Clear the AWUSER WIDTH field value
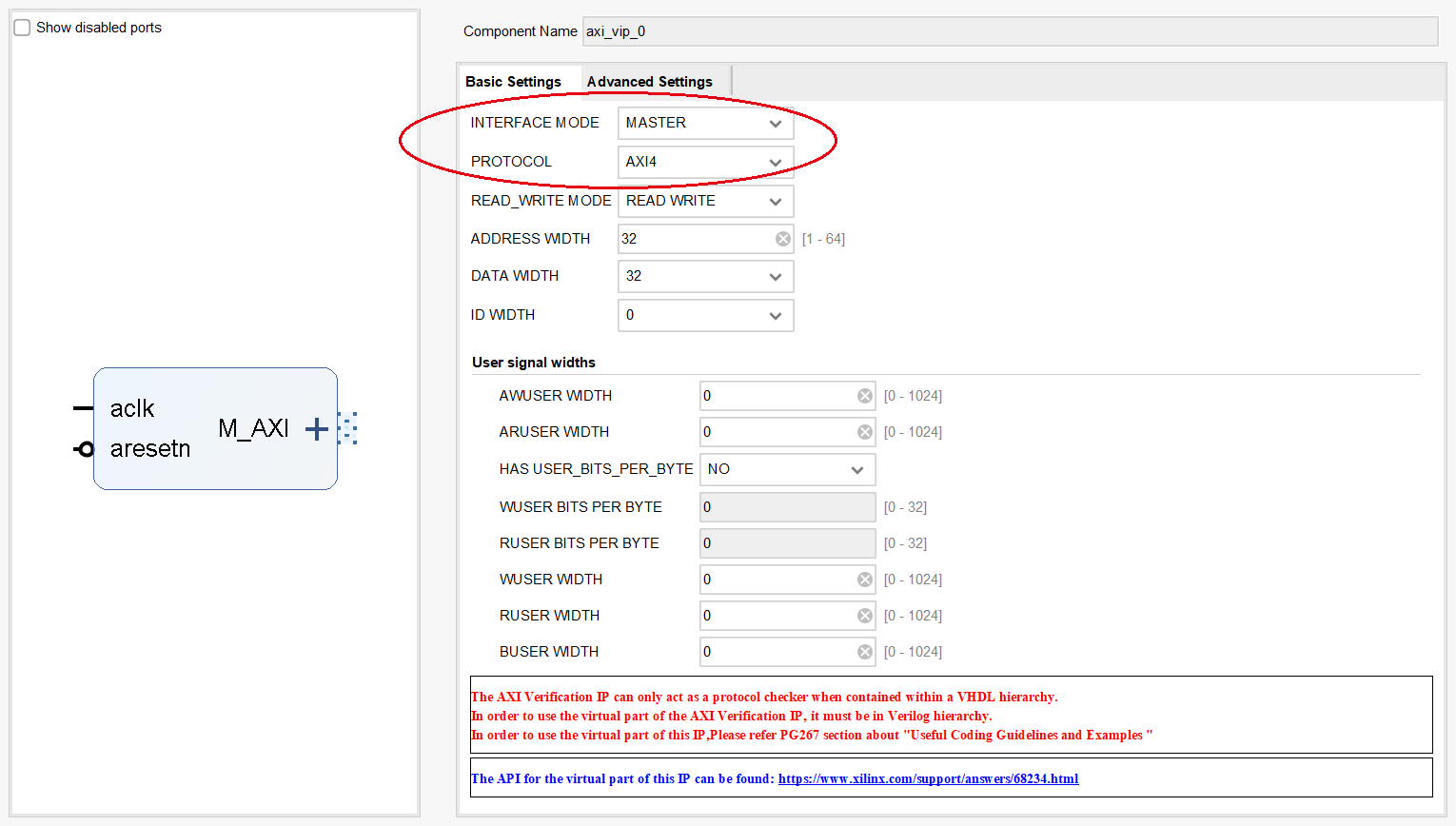 [864, 396]
